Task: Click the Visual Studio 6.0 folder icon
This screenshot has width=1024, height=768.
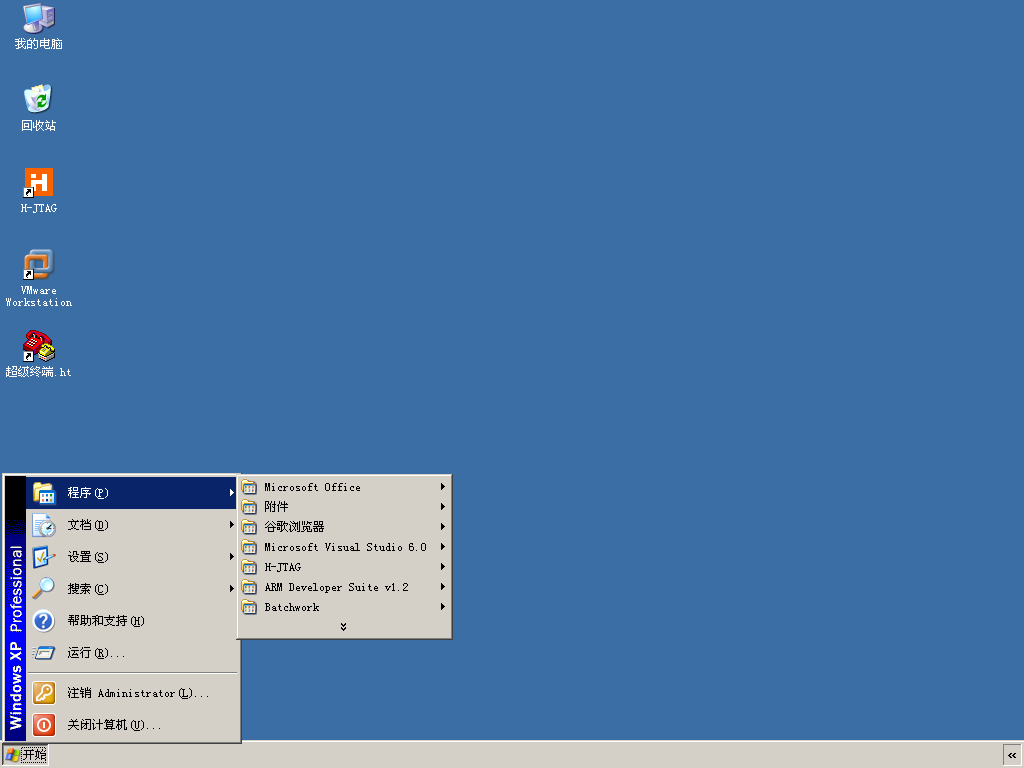Action: [x=249, y=547]
